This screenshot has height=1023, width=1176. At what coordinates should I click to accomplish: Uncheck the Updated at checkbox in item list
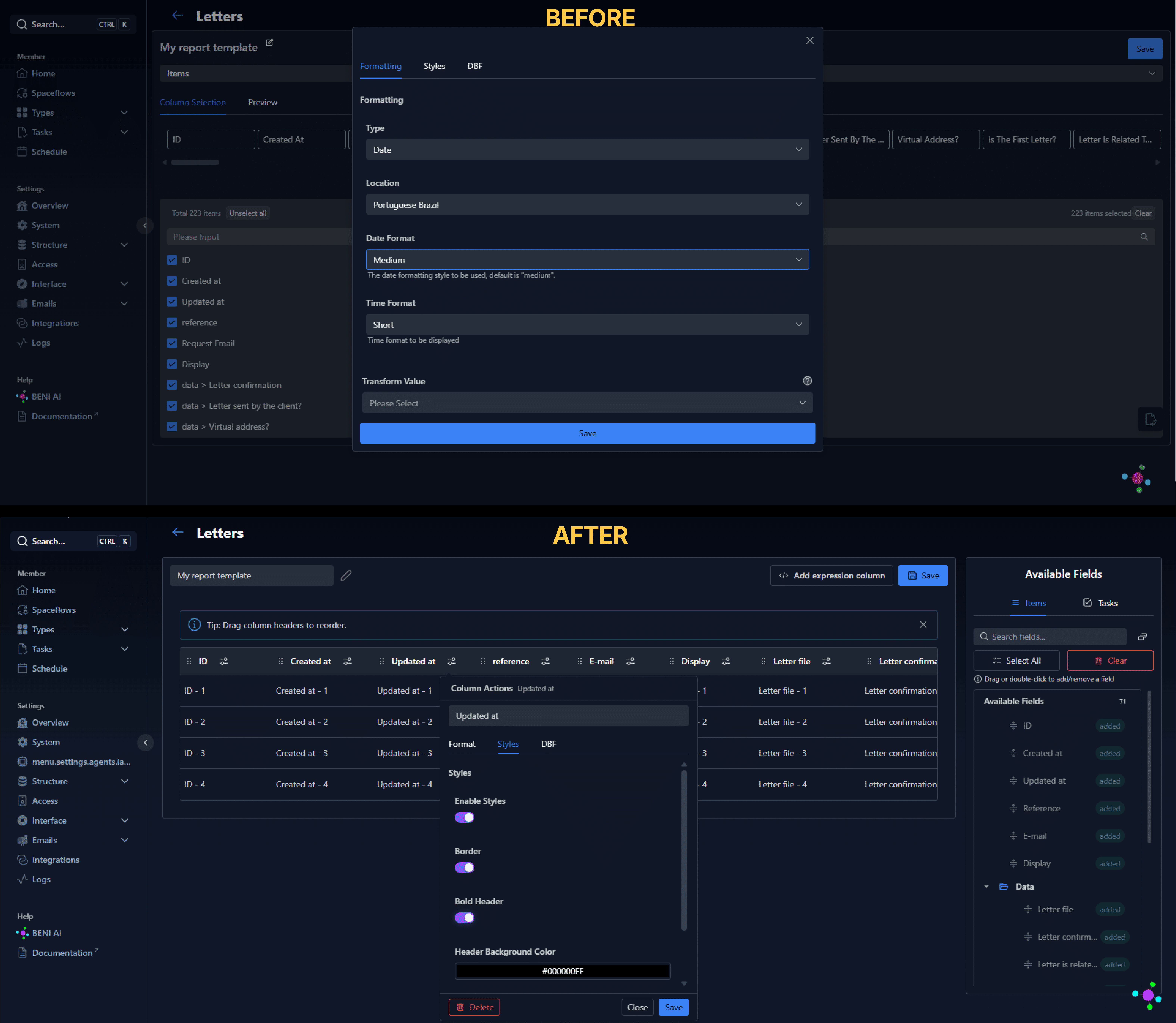[172, 301]
